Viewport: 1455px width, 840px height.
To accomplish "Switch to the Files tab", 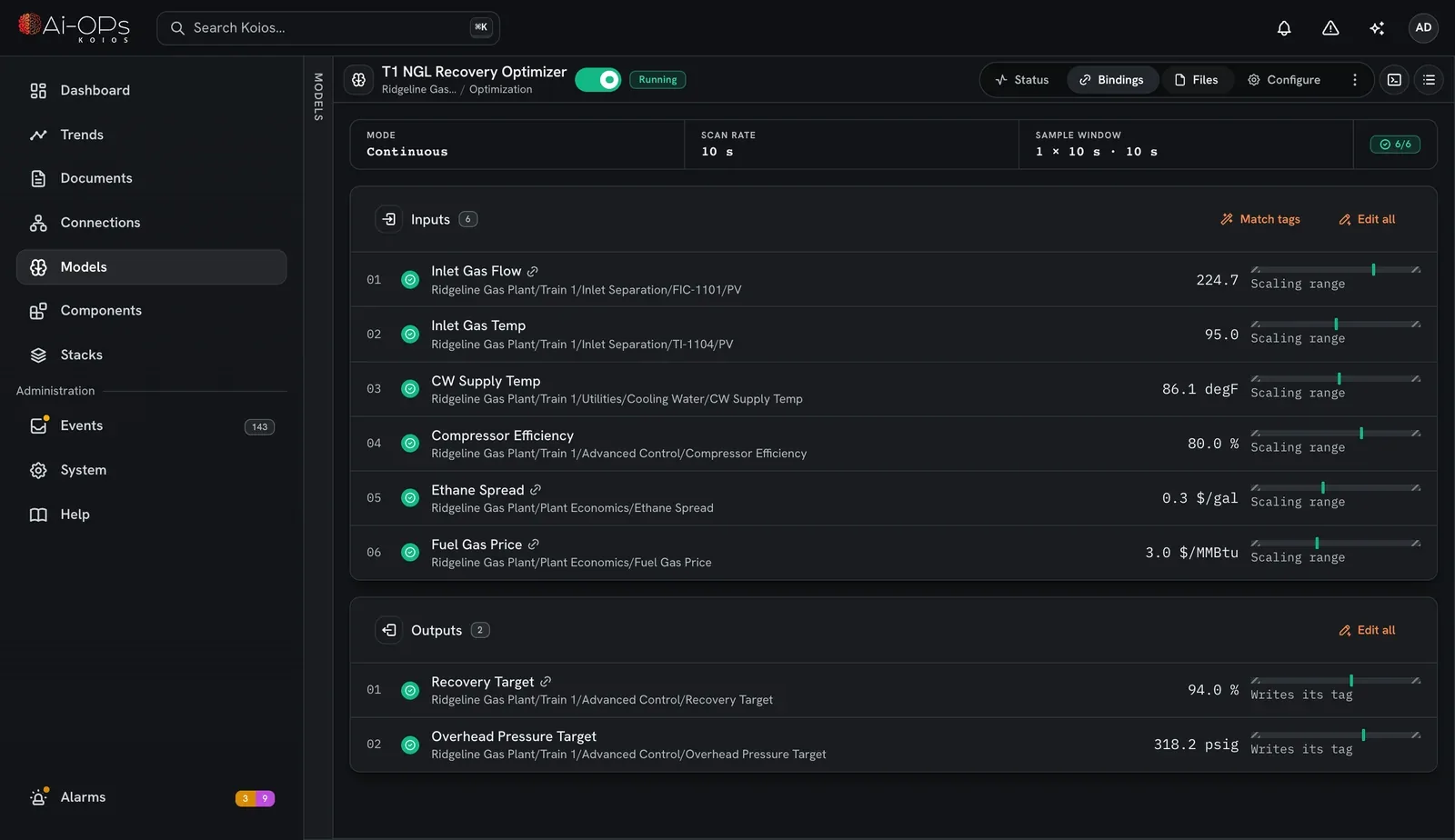I will [x=1196, y=80].
